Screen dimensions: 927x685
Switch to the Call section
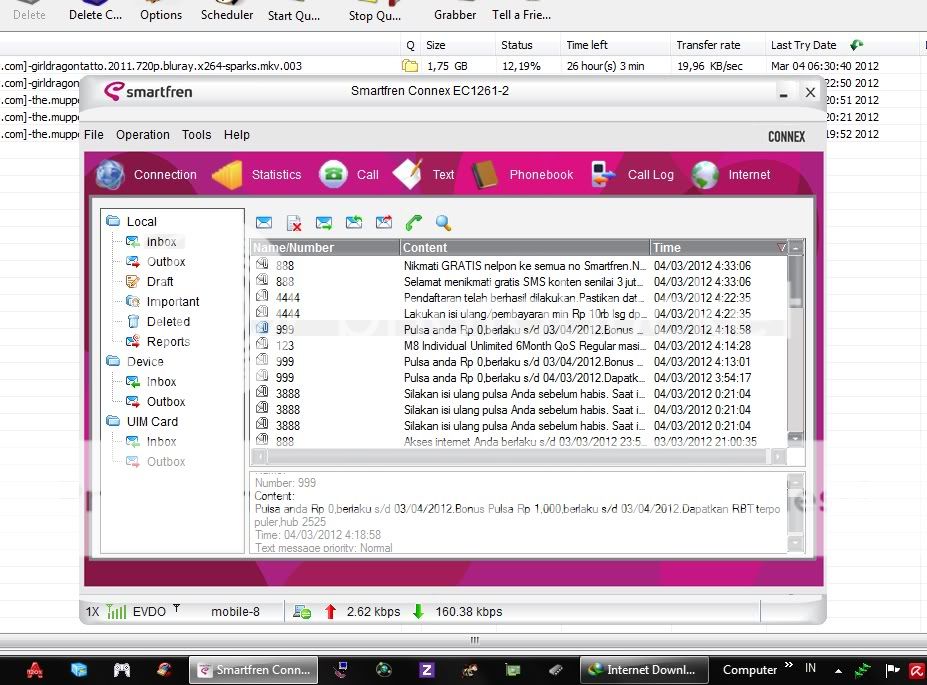click(349, 175)
